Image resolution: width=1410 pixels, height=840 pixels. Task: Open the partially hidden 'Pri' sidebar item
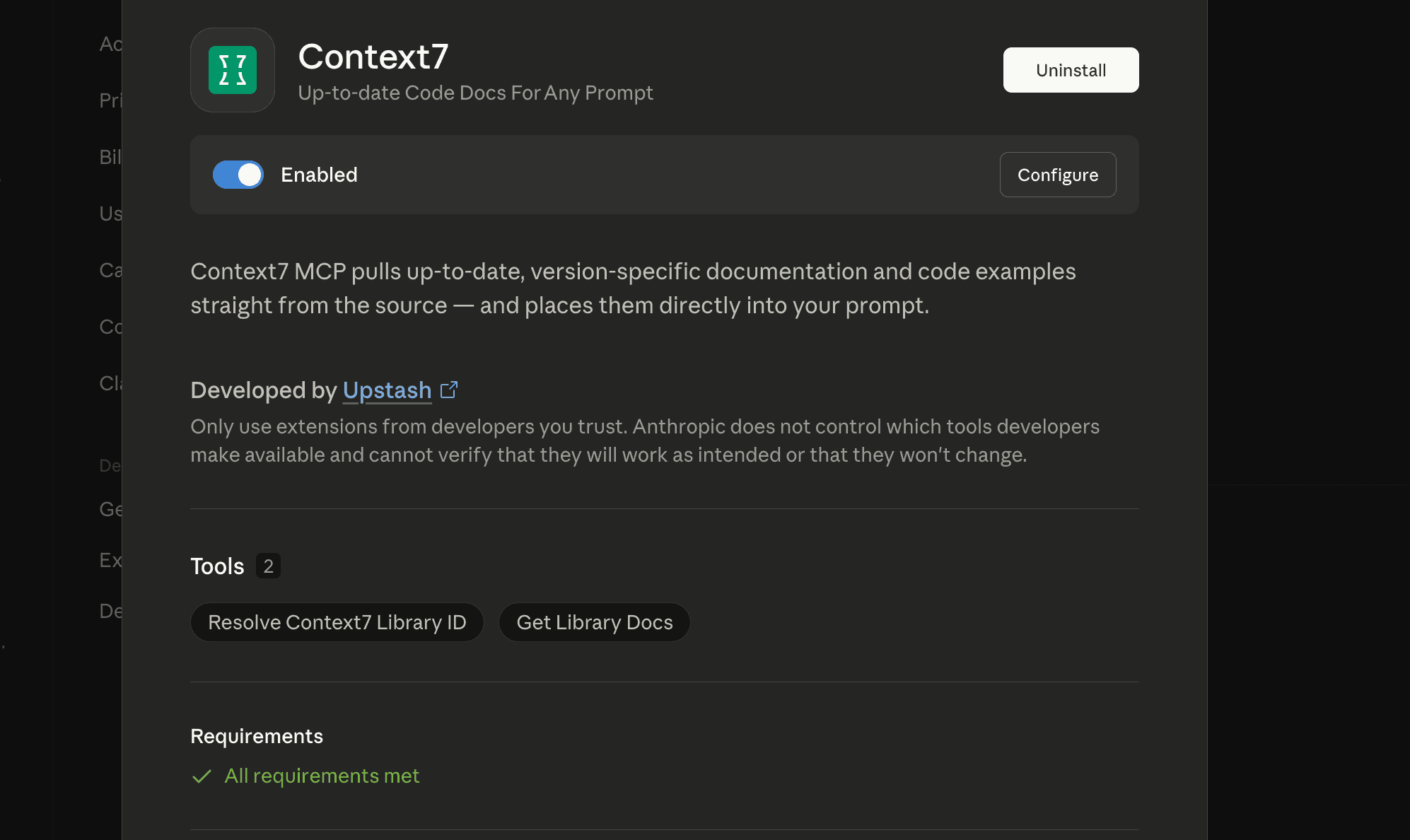(x=110, y=100)
